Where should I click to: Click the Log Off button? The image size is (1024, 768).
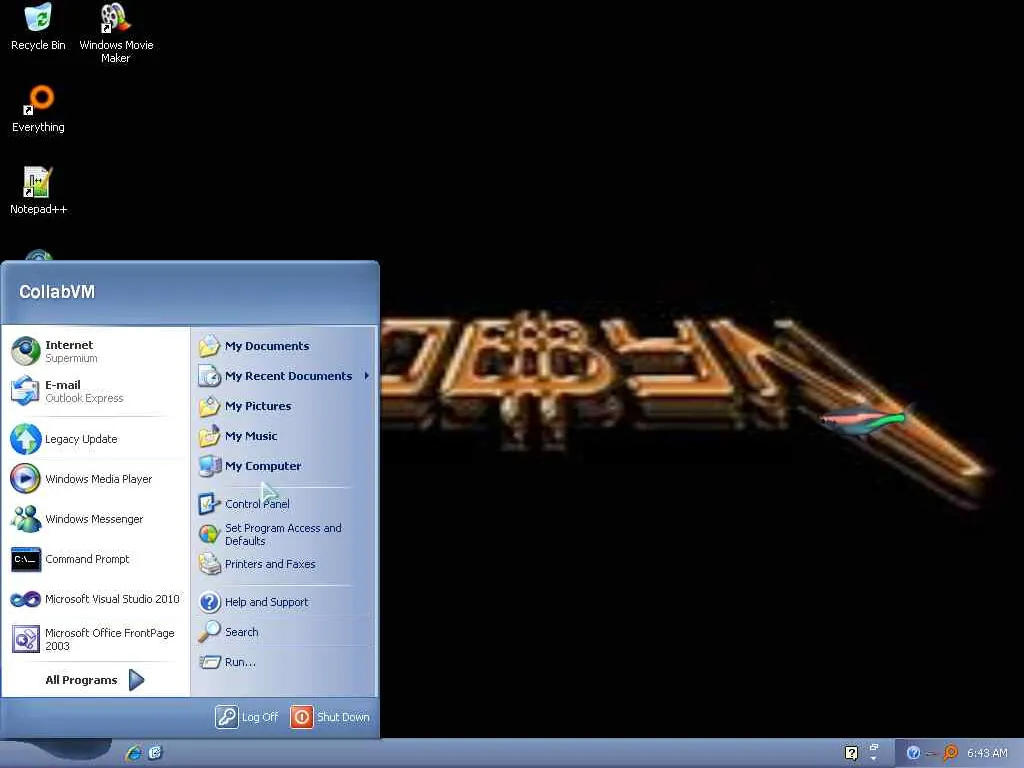[247, 717]
